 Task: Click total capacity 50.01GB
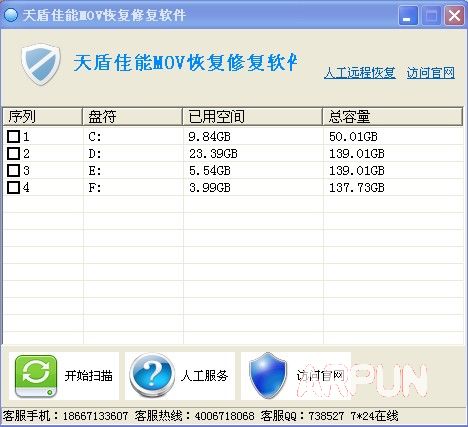coord(353,137)
